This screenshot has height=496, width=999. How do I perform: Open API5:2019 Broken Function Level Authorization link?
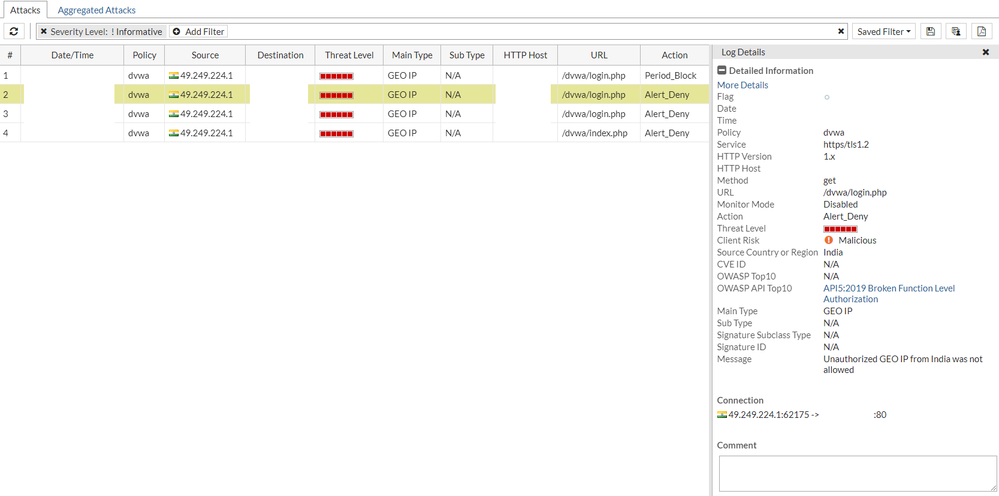coord(889,294)
